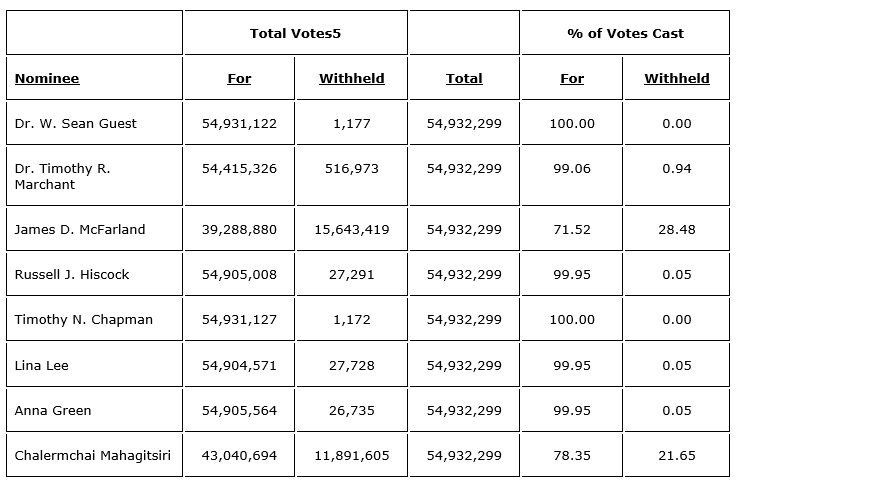The height and width of the screenshot is (484, 885).
Task: Click the 71.52 percentage value
Action: 572,229
